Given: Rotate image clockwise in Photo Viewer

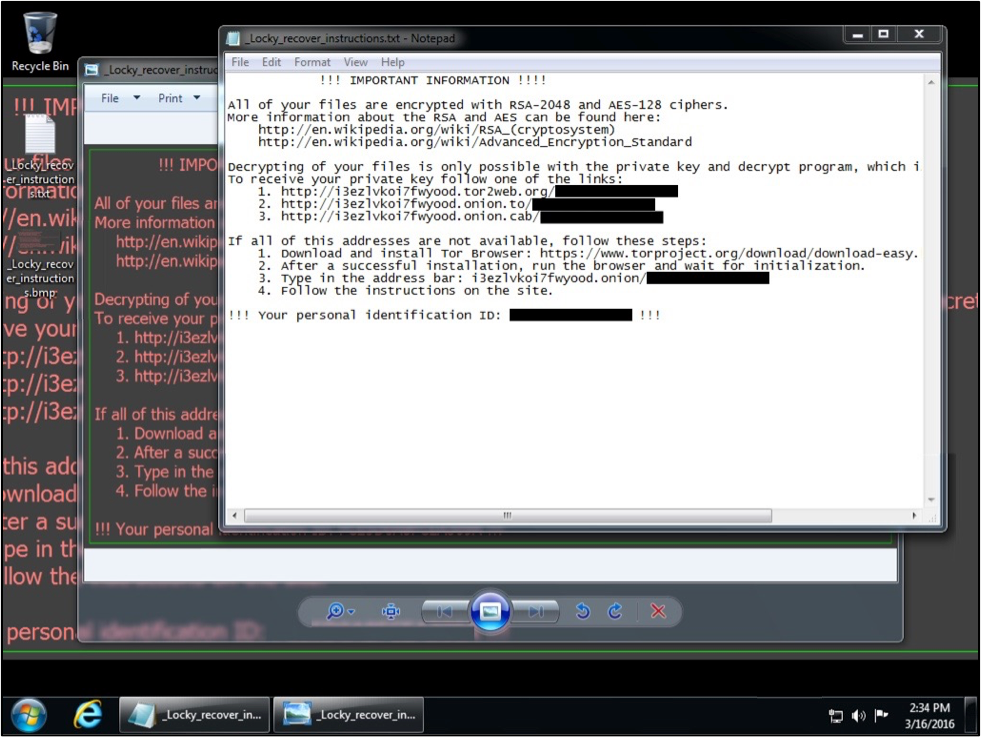Looking at the screenshot, I should click(615, 611).
